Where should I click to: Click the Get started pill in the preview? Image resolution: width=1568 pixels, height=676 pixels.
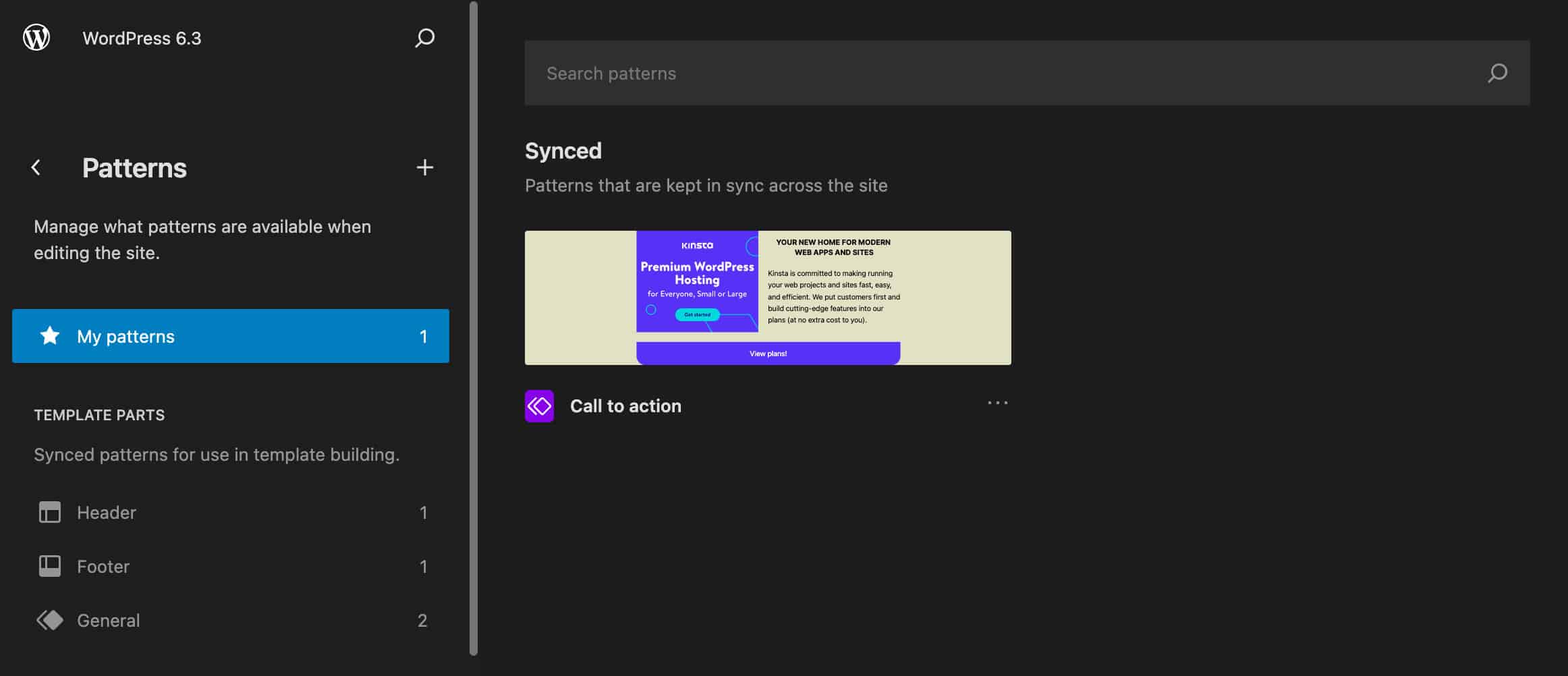pos(696,314)
